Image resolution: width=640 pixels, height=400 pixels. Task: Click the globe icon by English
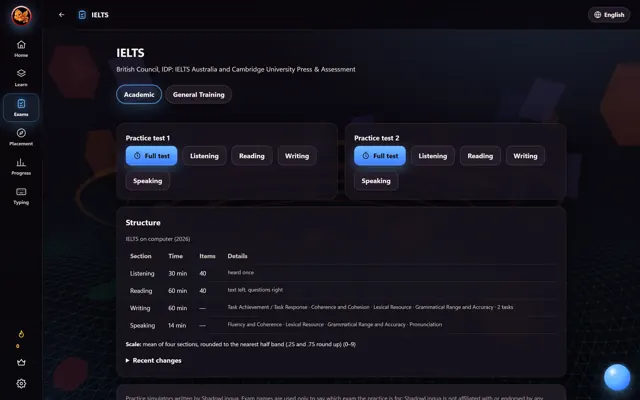598,15
